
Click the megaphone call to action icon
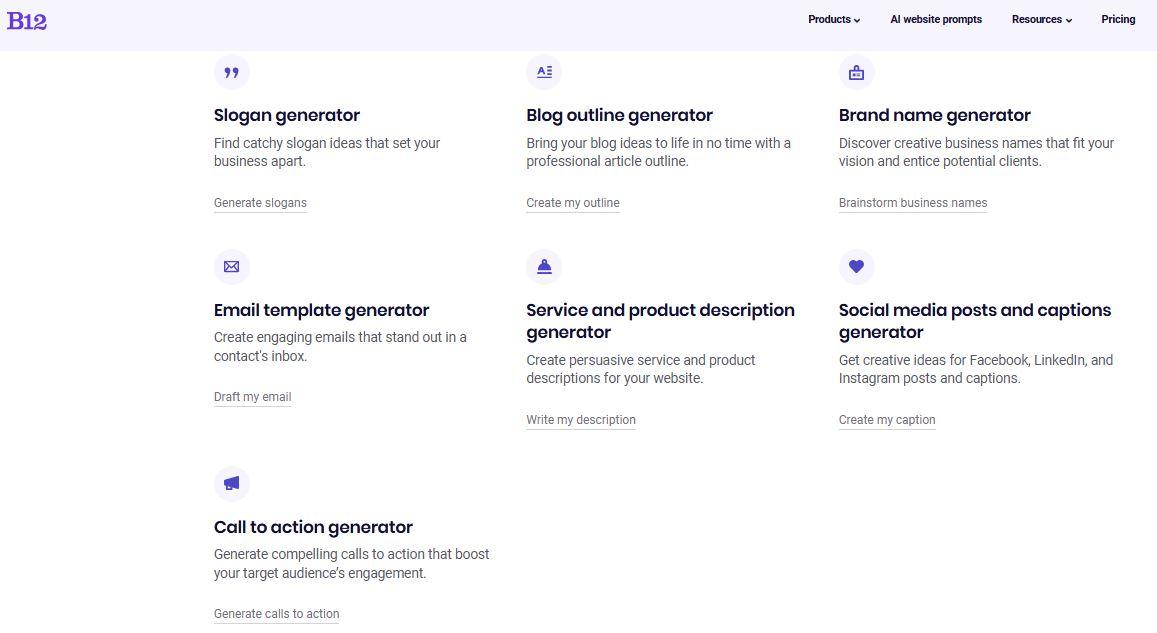click(x=232, y=484)
